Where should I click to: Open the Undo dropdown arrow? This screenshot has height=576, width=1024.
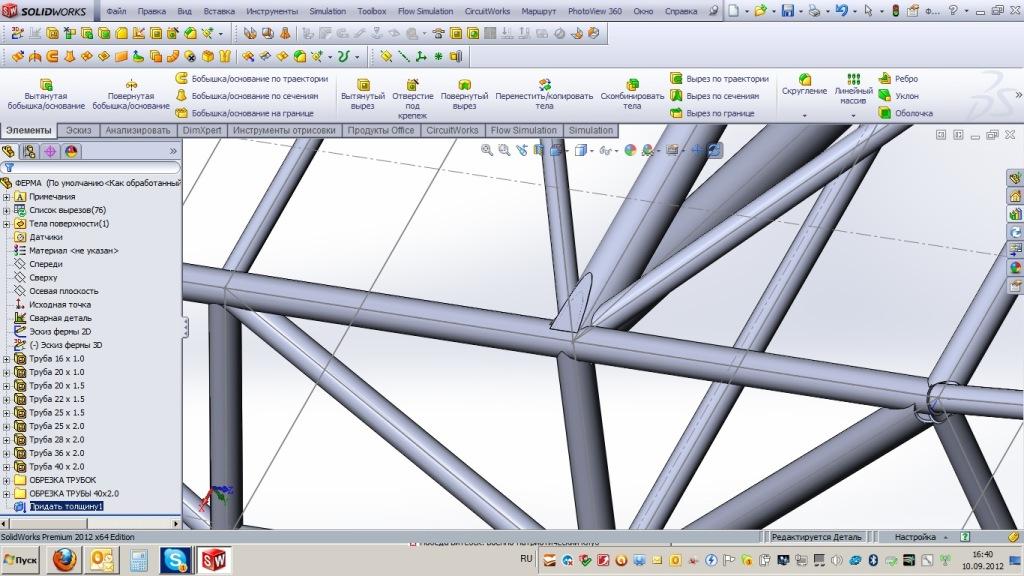853,10
